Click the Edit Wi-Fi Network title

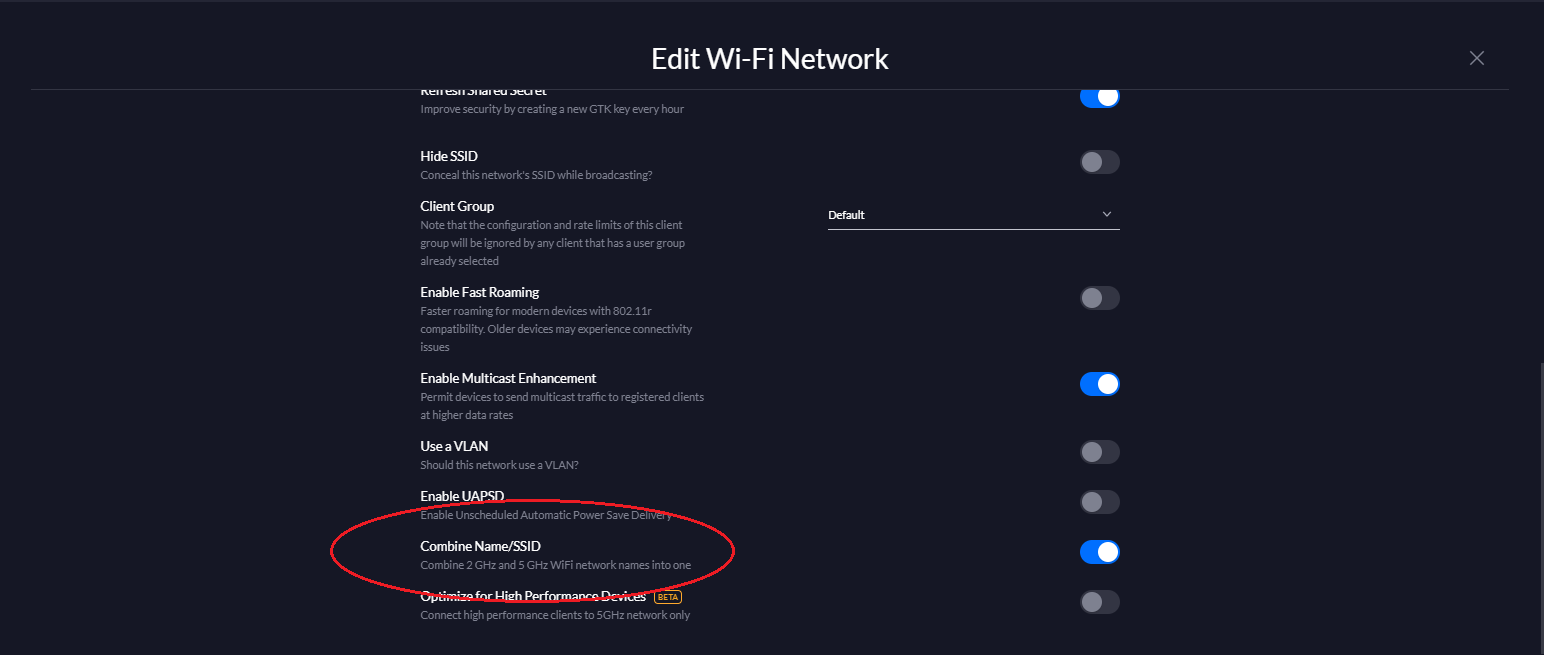769,59
